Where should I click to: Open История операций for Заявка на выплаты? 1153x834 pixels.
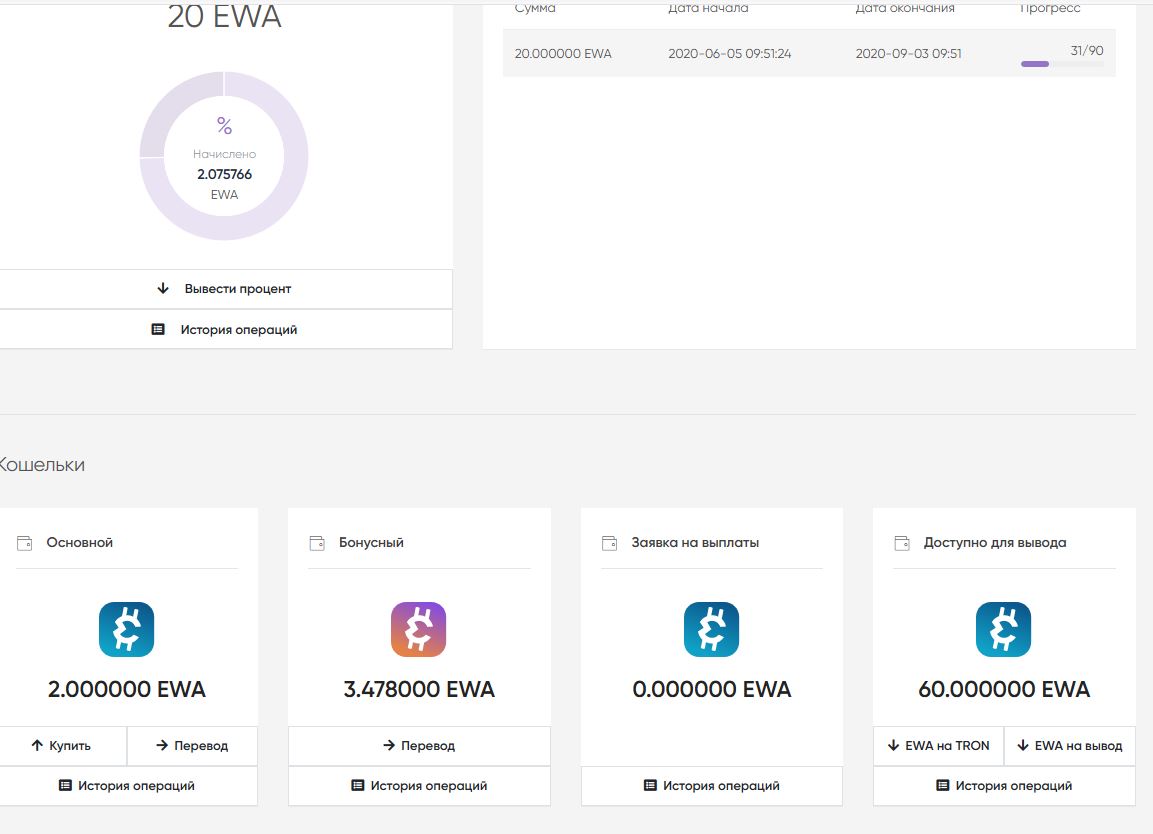711,786
